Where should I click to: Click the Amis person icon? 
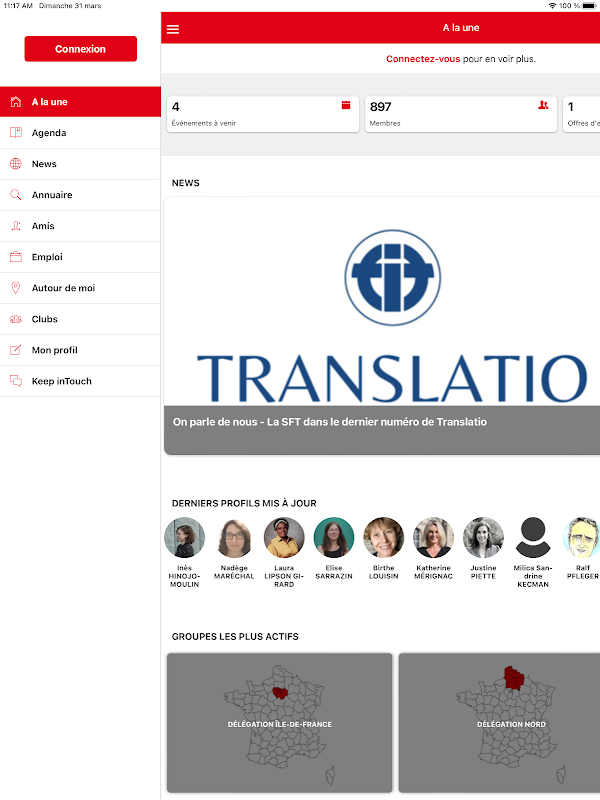point(16,226)
